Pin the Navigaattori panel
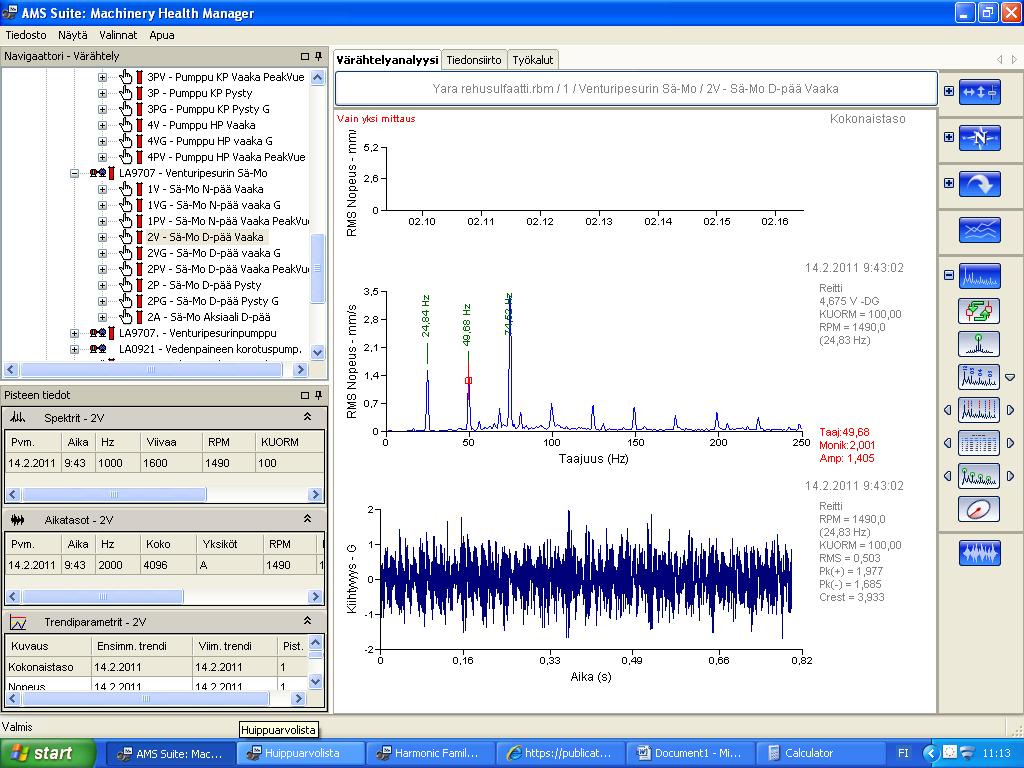The width and height of the screenshot is (1024, 768). (318, 56)
